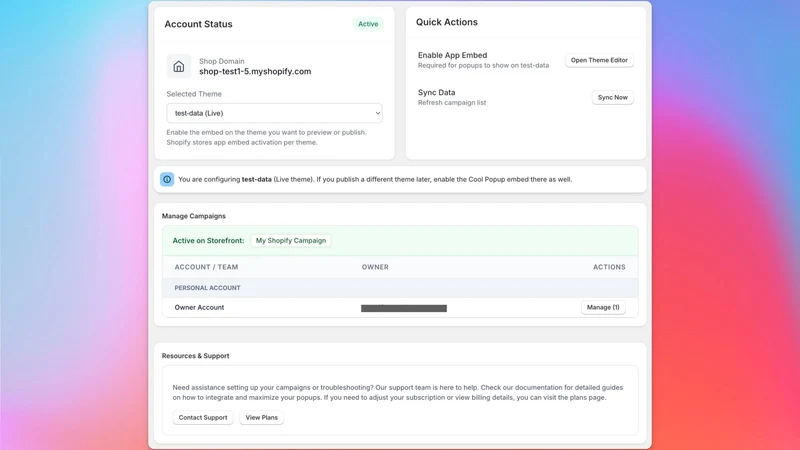The width and height of the screenshot is (800, 450).
Task: Click the redacted owner email cell
Action: pyautogui.click(x=404, y=308)
